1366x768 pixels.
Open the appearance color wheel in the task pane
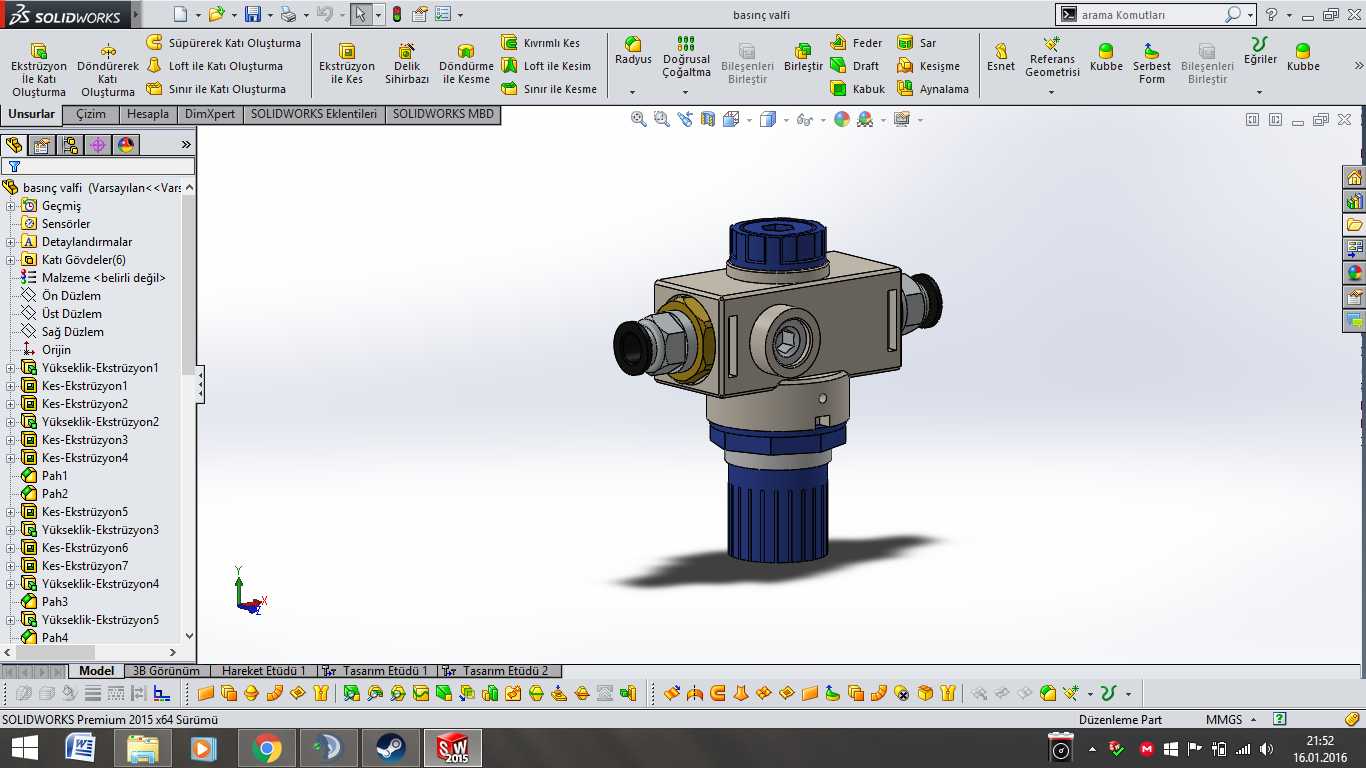1354,272
